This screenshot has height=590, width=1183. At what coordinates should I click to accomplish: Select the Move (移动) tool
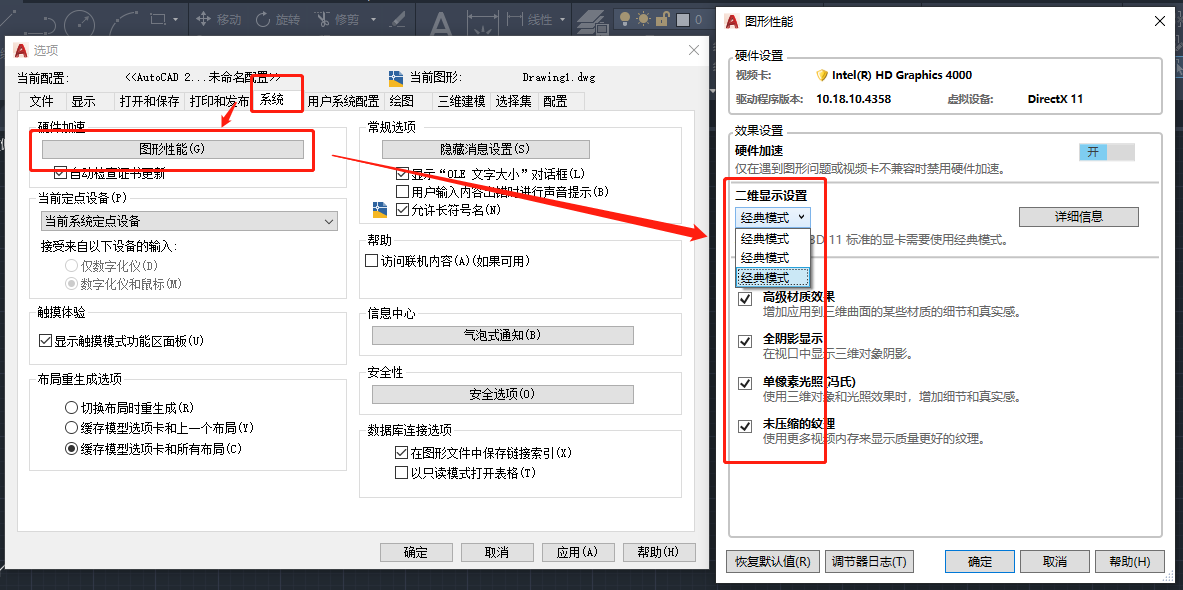click(x=218, y=19)
